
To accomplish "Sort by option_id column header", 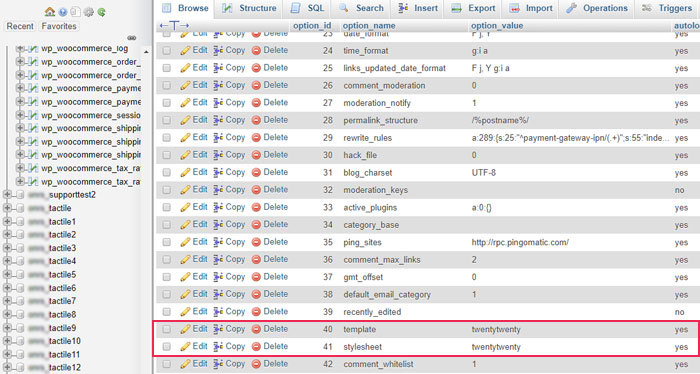I will (x=312, y=26).
